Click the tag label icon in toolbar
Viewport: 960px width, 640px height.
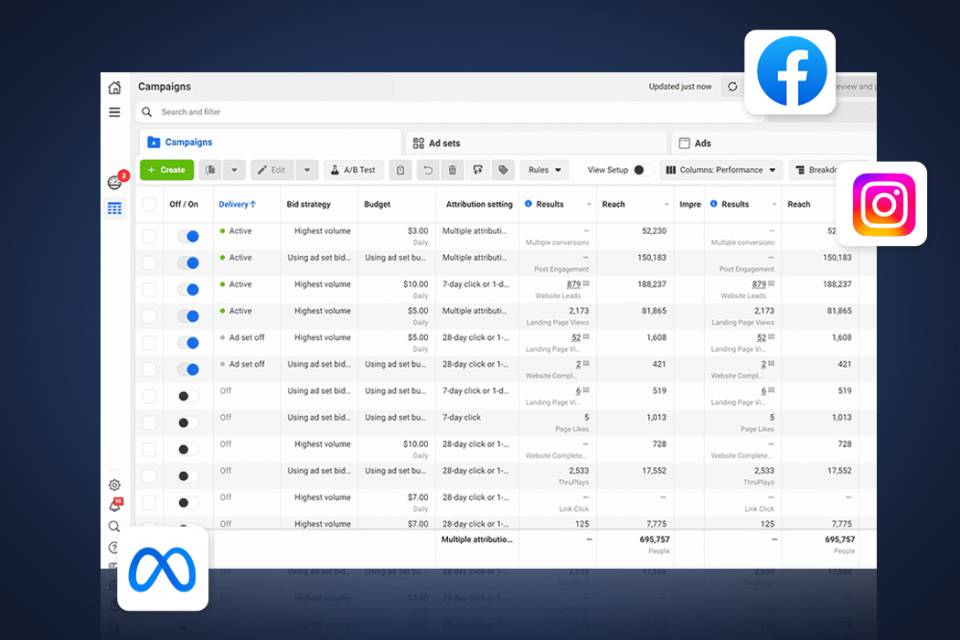503,170
